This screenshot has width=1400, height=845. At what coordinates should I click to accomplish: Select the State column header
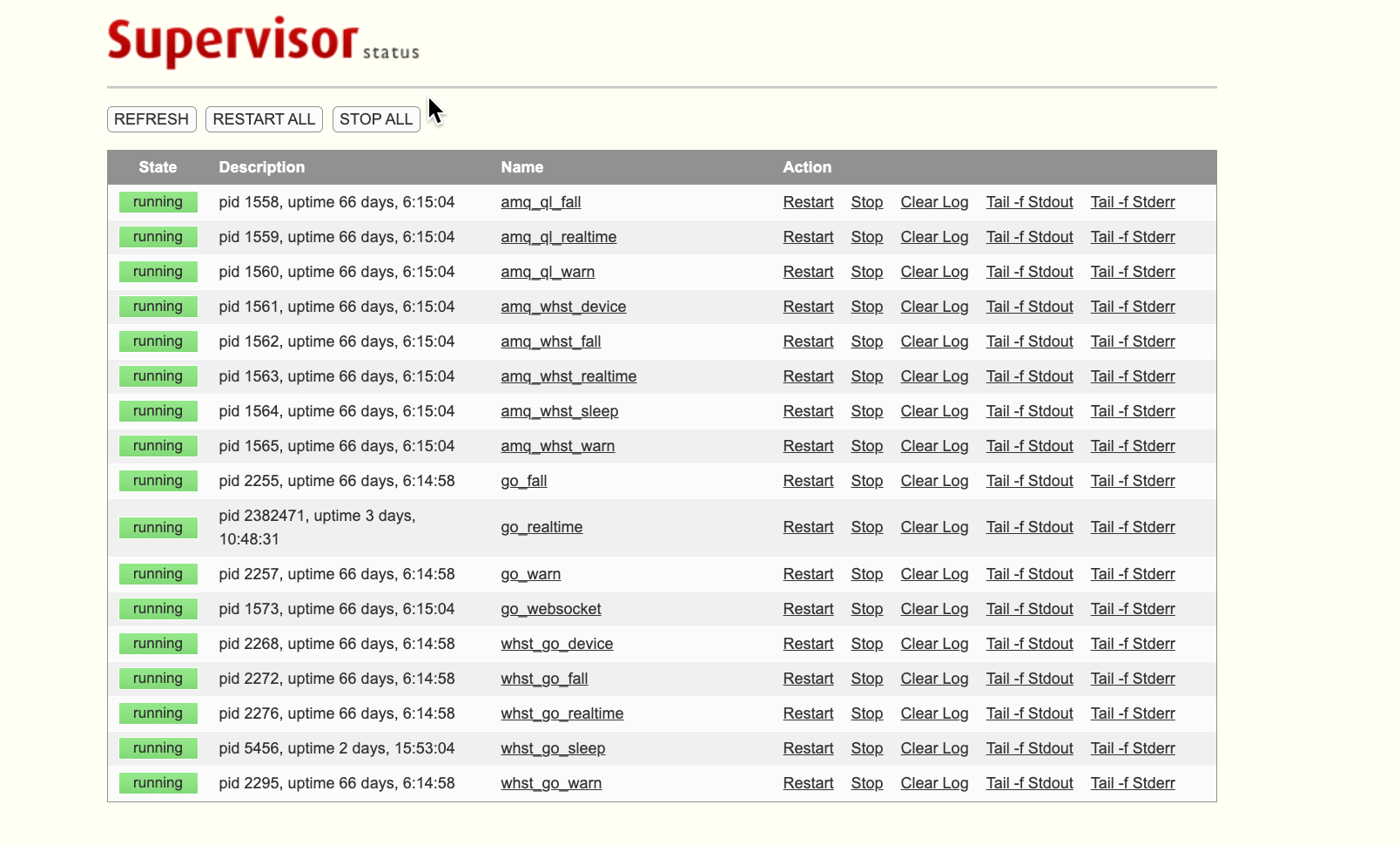[x=158, y=167]
